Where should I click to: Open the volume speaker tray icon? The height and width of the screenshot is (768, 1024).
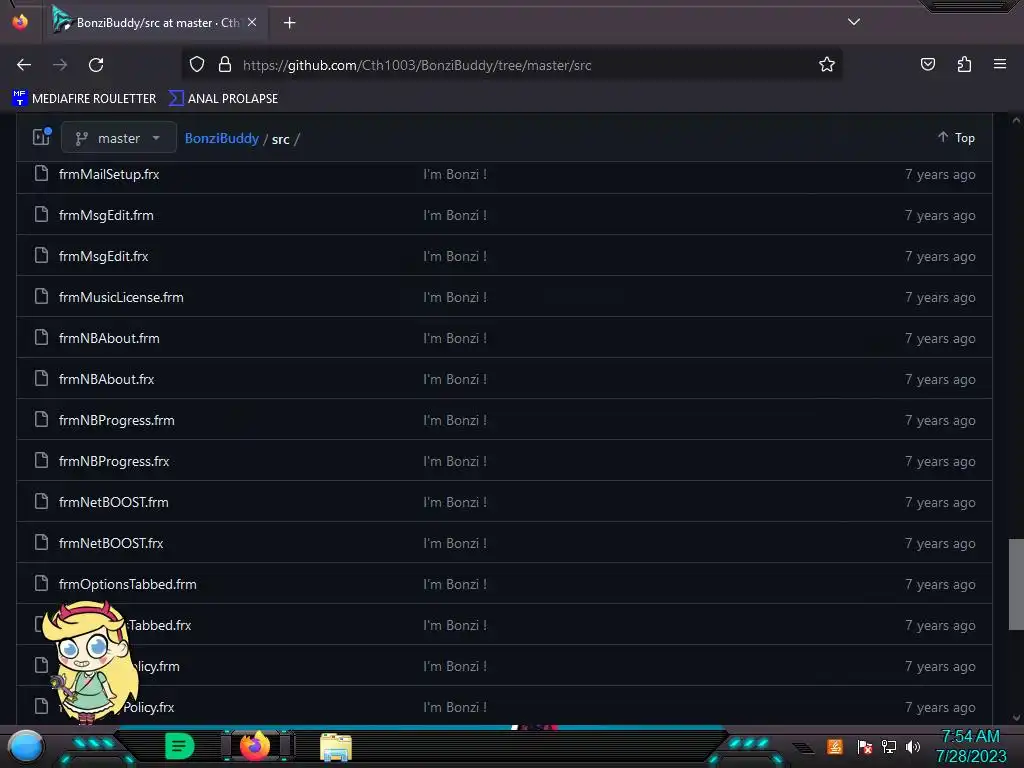tap(913, 746)
